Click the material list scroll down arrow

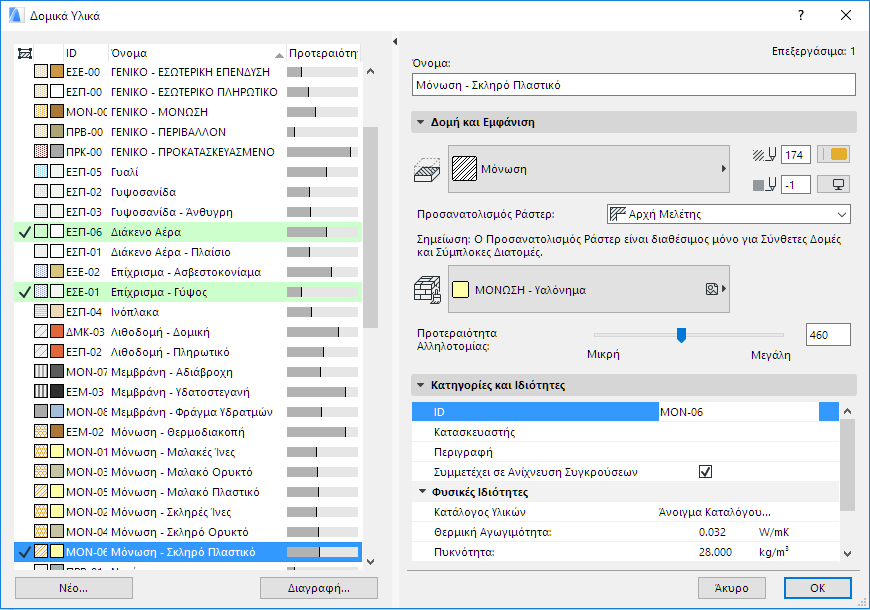[371, 561]
